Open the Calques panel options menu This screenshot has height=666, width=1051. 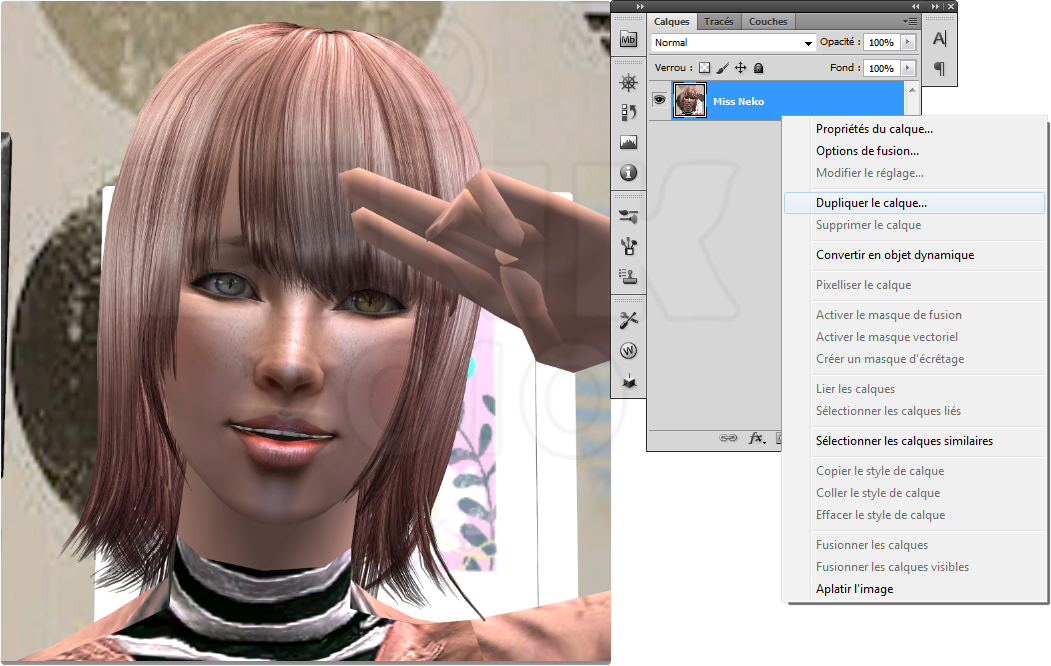(x=909, y=21)
